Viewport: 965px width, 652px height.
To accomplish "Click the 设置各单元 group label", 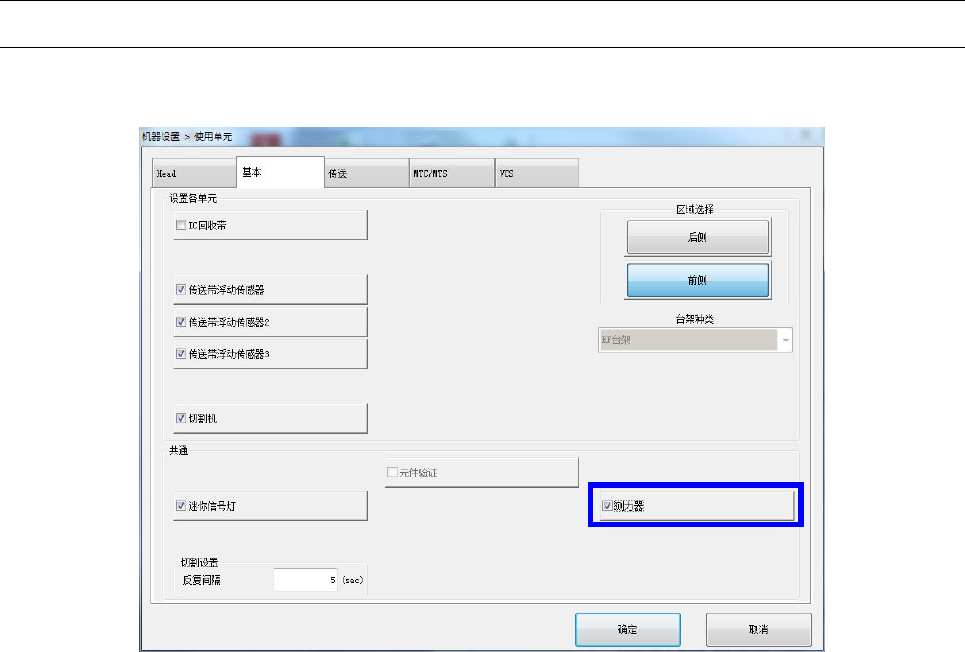I will tap(193, 198).
